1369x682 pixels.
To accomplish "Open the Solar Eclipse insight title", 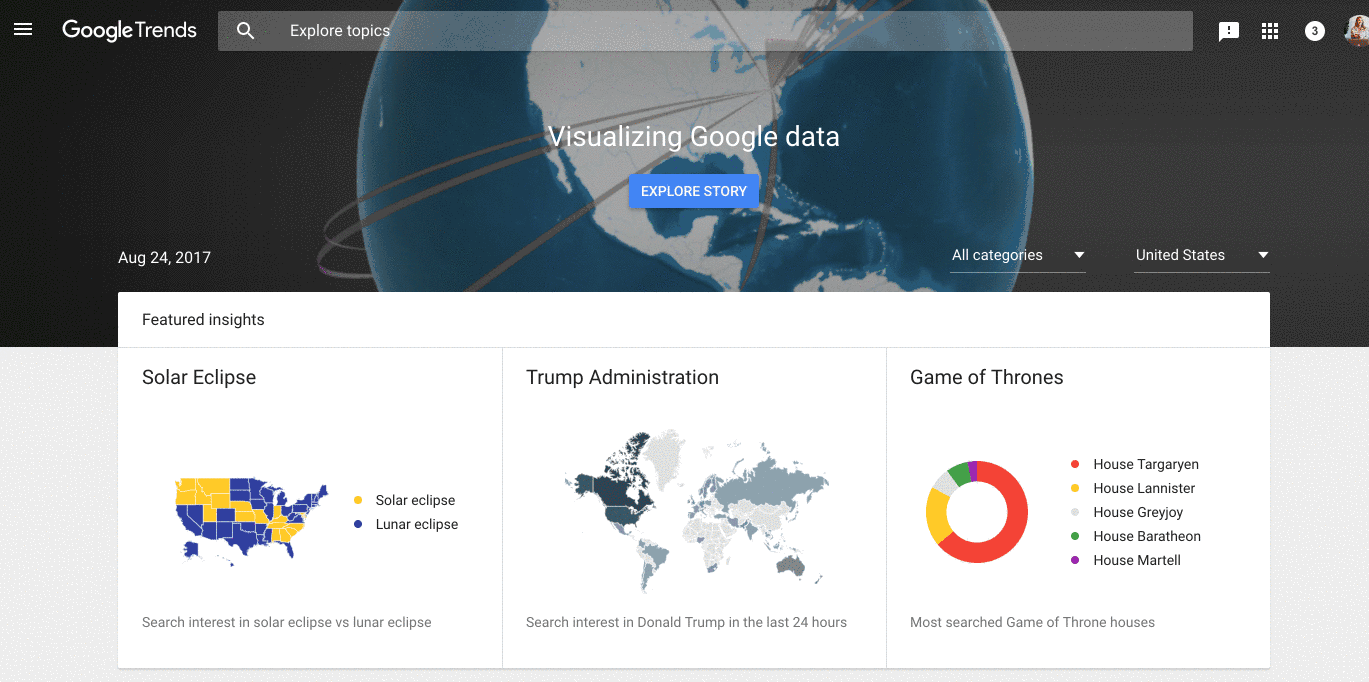I will coord(199,377).
